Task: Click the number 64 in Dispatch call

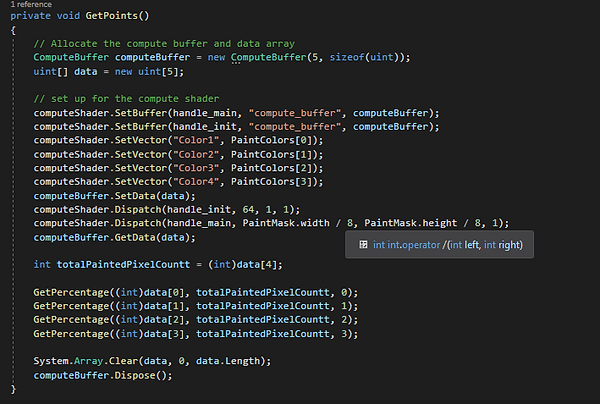Action: (x=248, y=210)
